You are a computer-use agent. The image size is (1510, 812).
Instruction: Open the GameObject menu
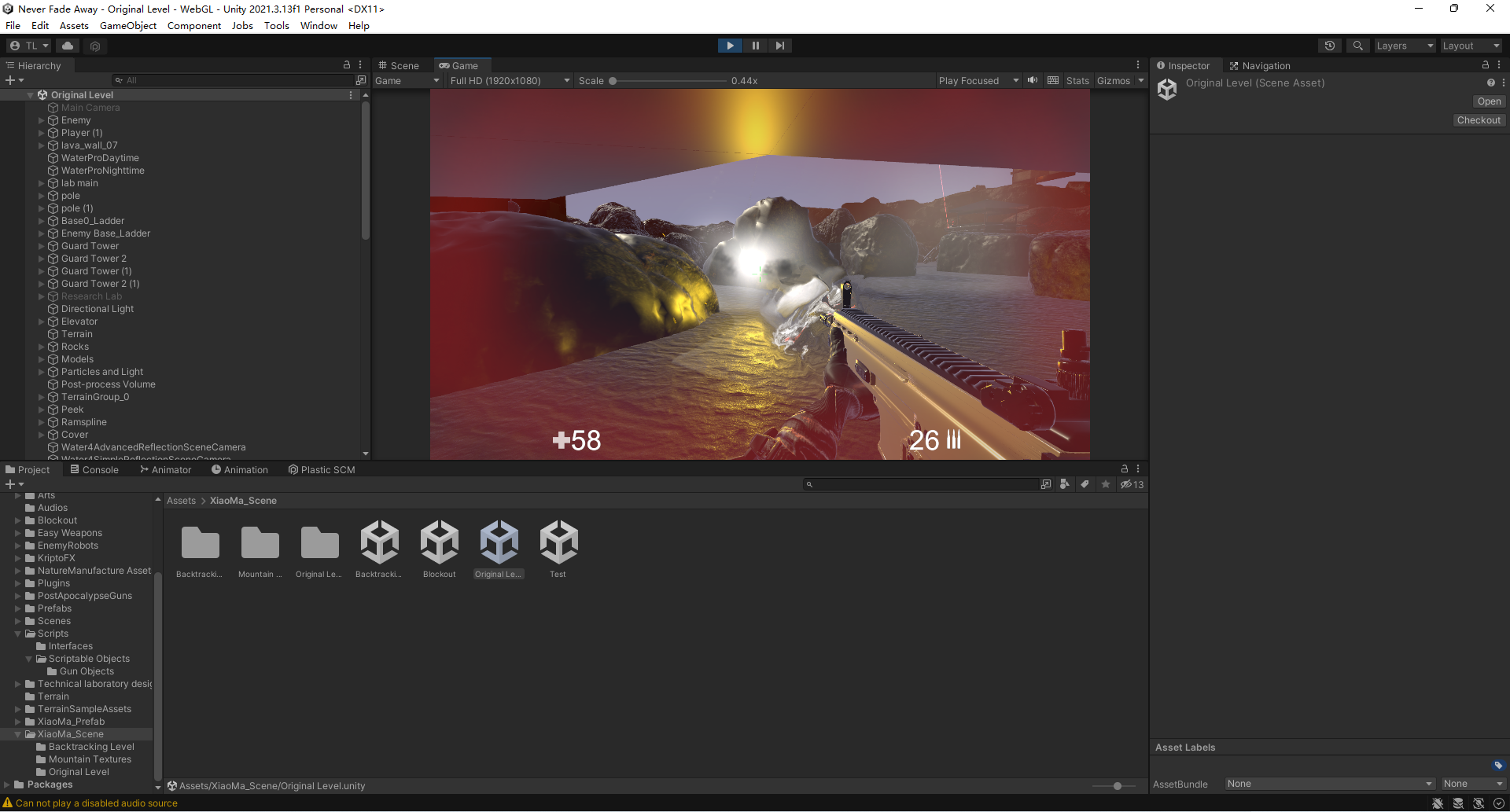click(x=127, y=25)
